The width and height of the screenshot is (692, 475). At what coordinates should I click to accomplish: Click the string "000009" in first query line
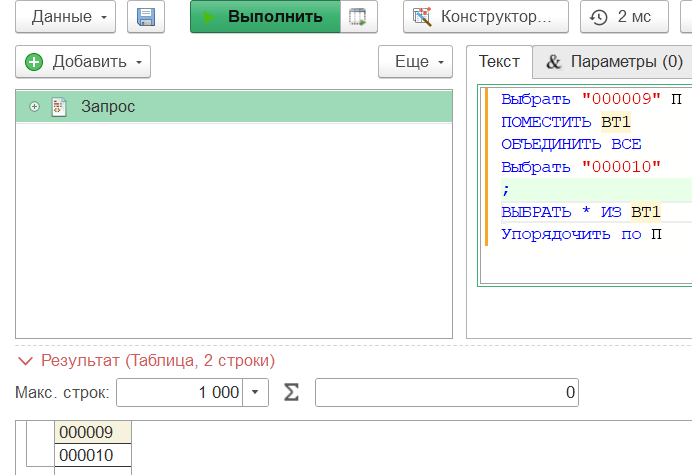tap(621, 99)
